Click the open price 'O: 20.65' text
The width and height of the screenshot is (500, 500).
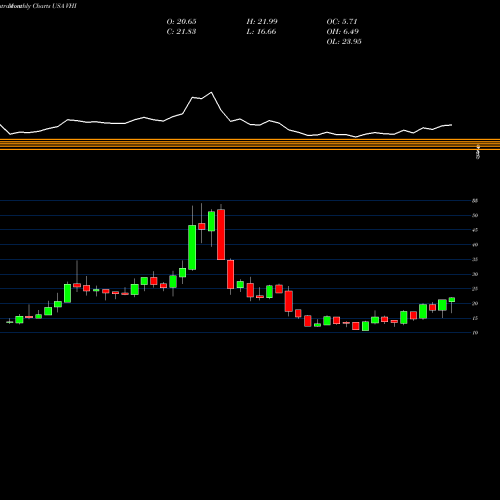[x=181, y=22]
